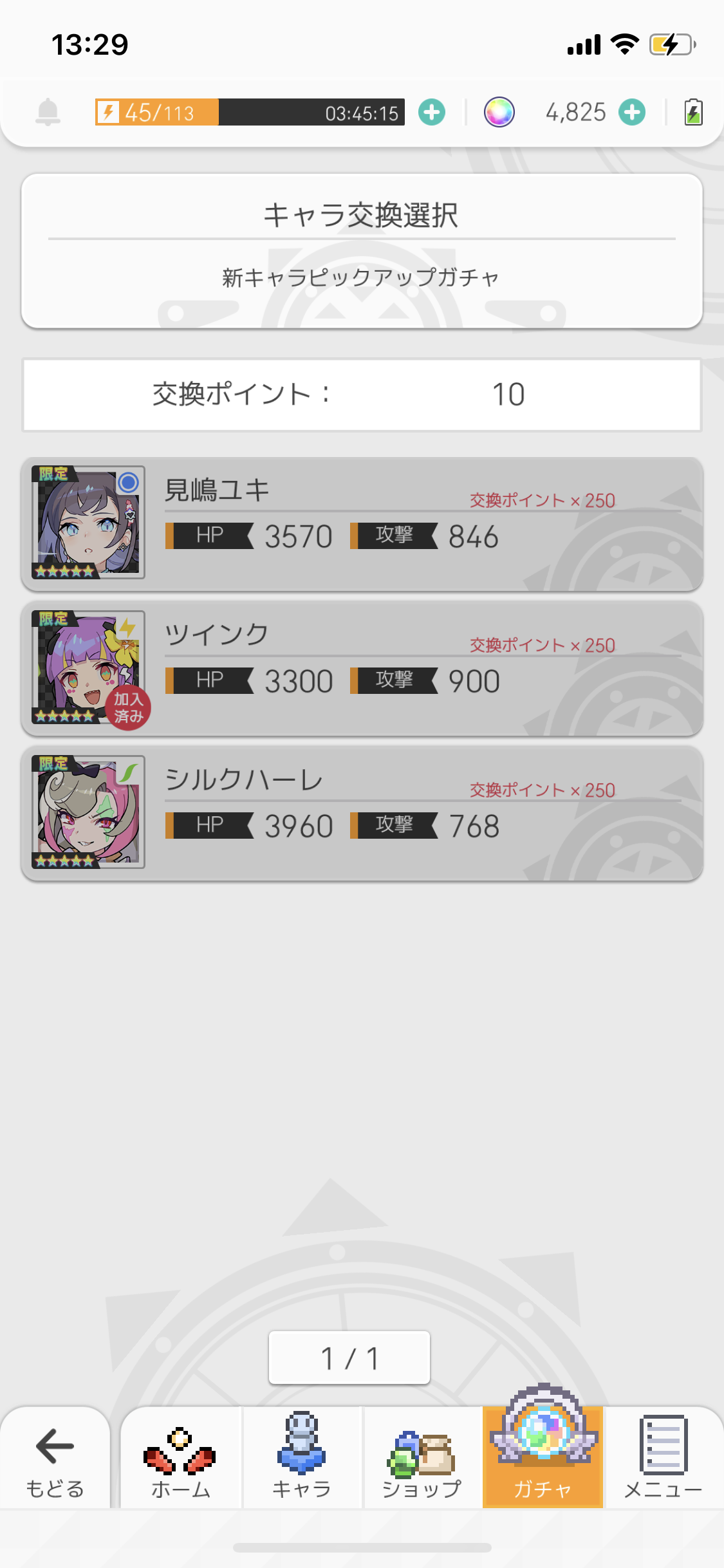Tap the page indicator 1 / 1

click(x=349, y=1358)
